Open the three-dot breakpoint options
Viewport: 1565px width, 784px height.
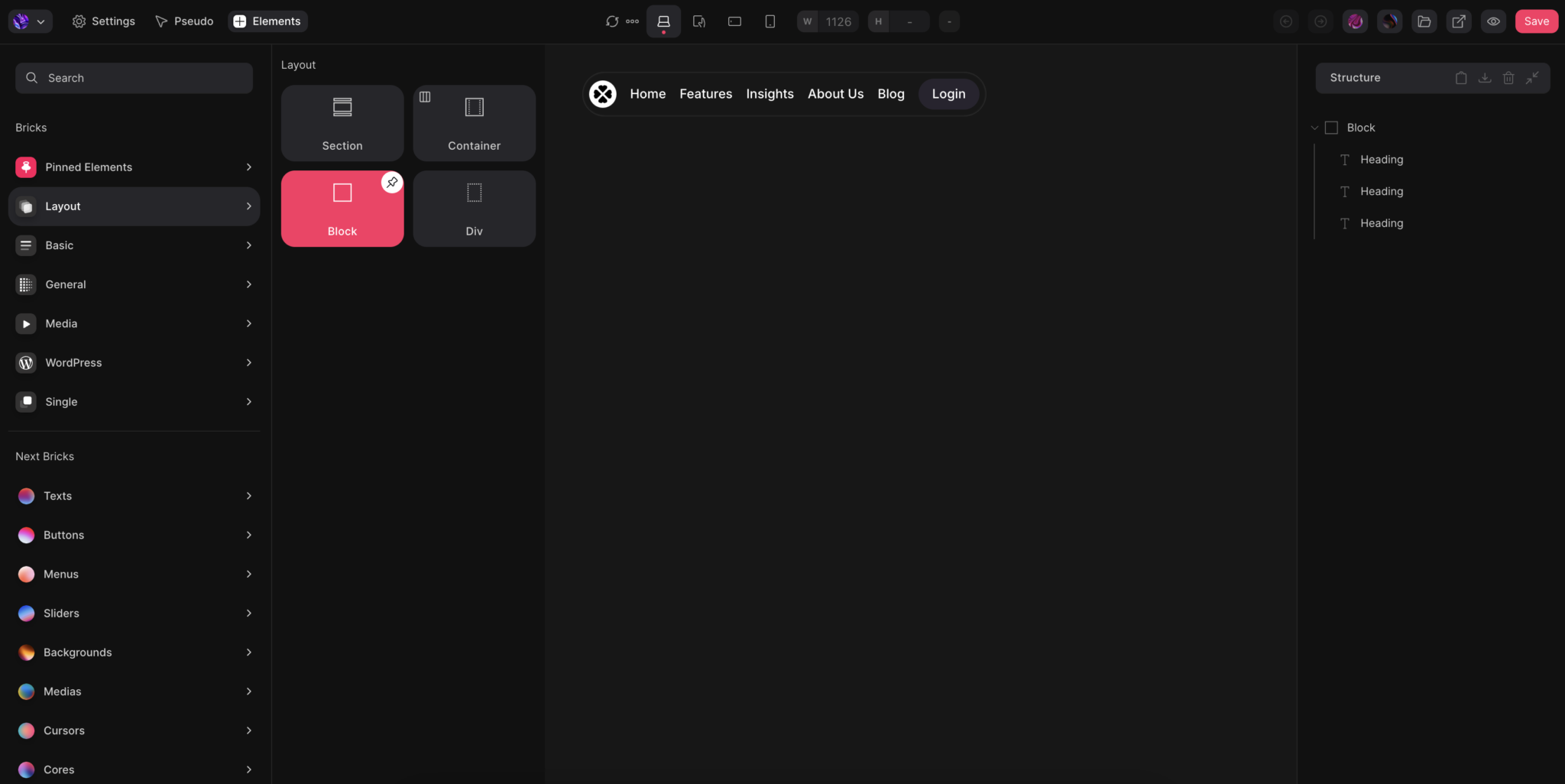633,21
